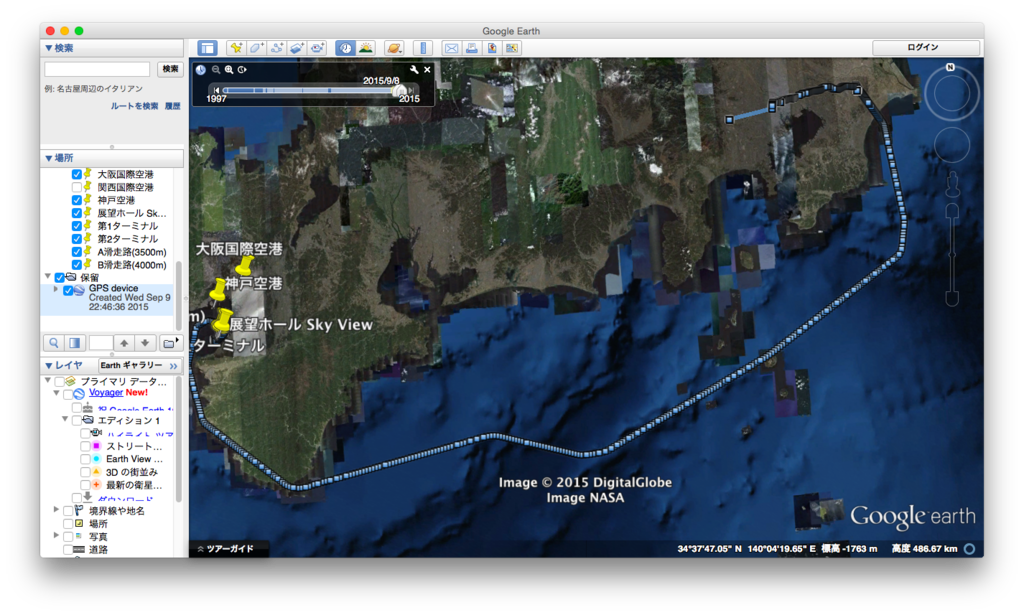This screenshot has height=615, width=1024.
Task: Zoom out the time slider range
Action: [216, 69]
